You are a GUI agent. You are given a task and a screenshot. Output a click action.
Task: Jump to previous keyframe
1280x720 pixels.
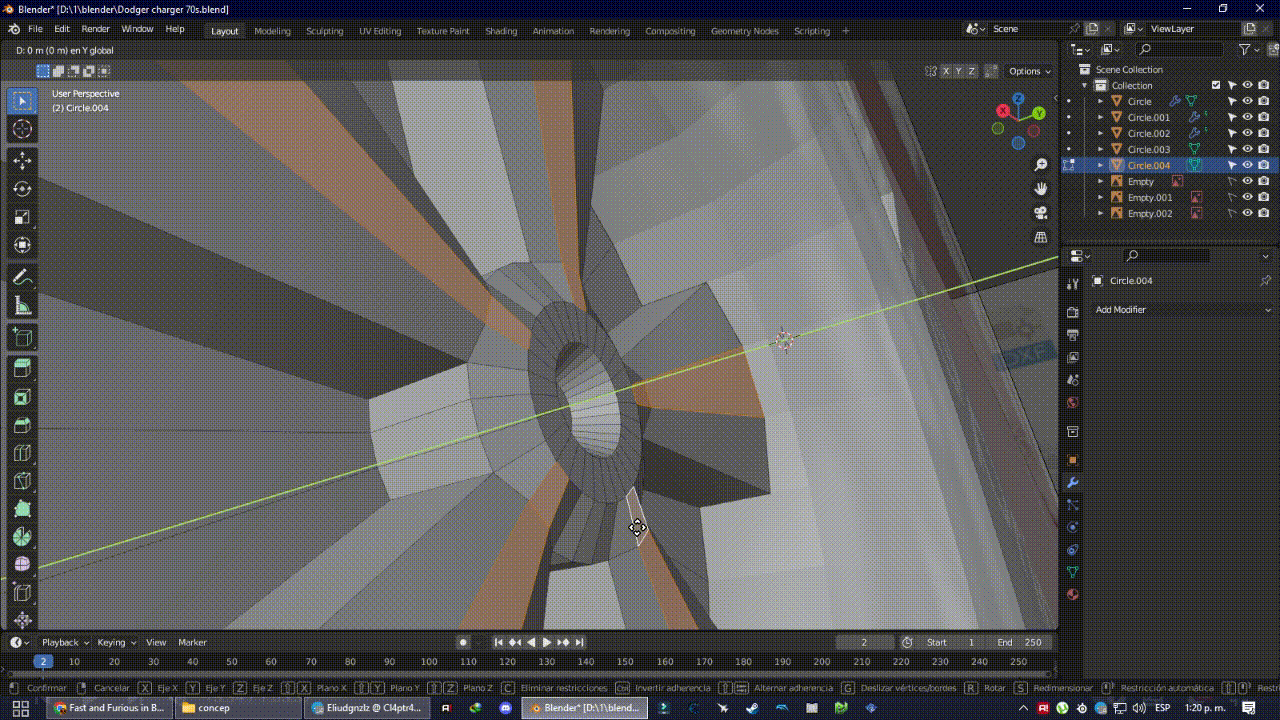[x=515, y=642]
